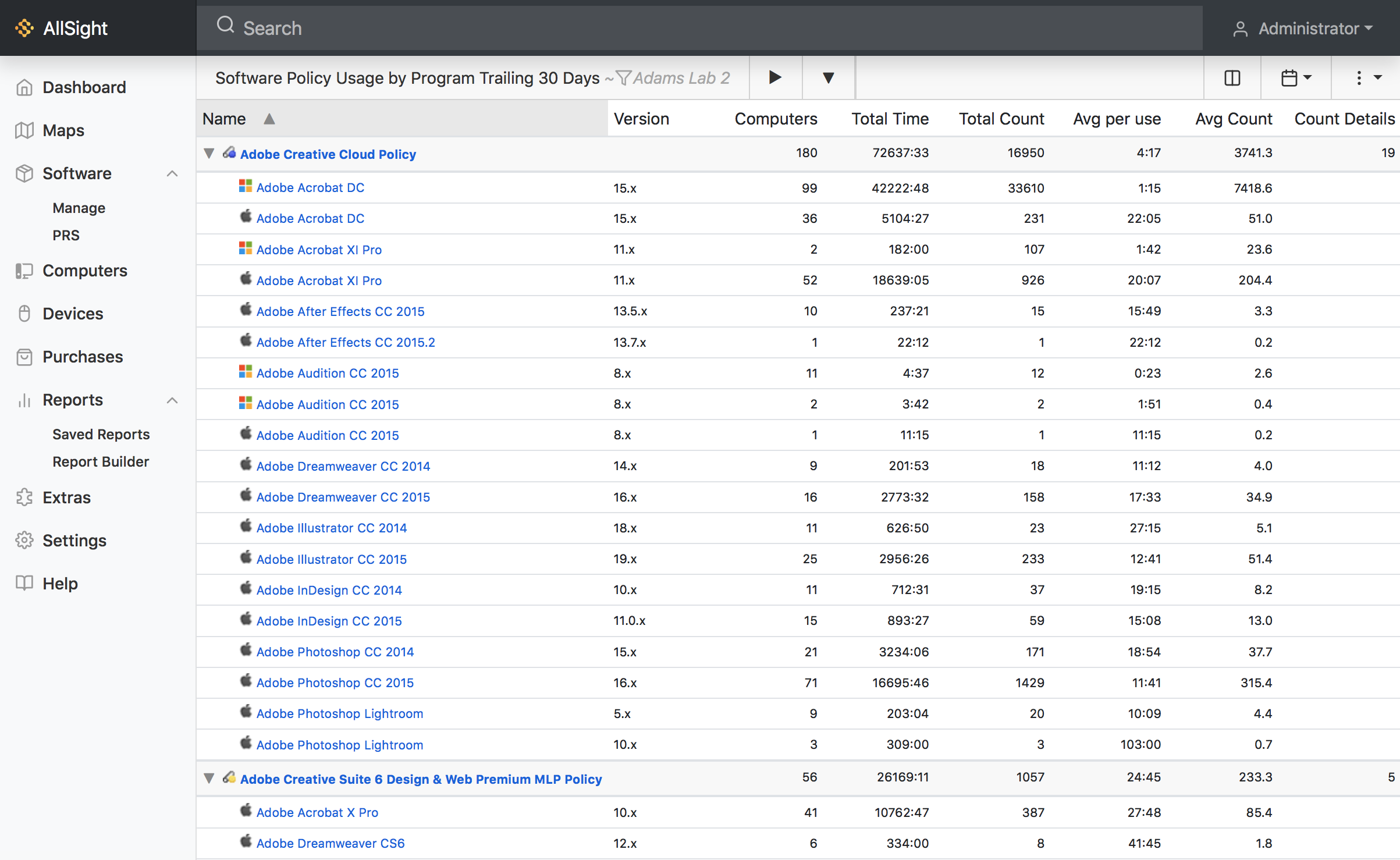Image resolution: width=1400 pixels, height=860 pixels.
Task: Collapse the Reports section in the sidebar
Action: (x=172, y=400)
